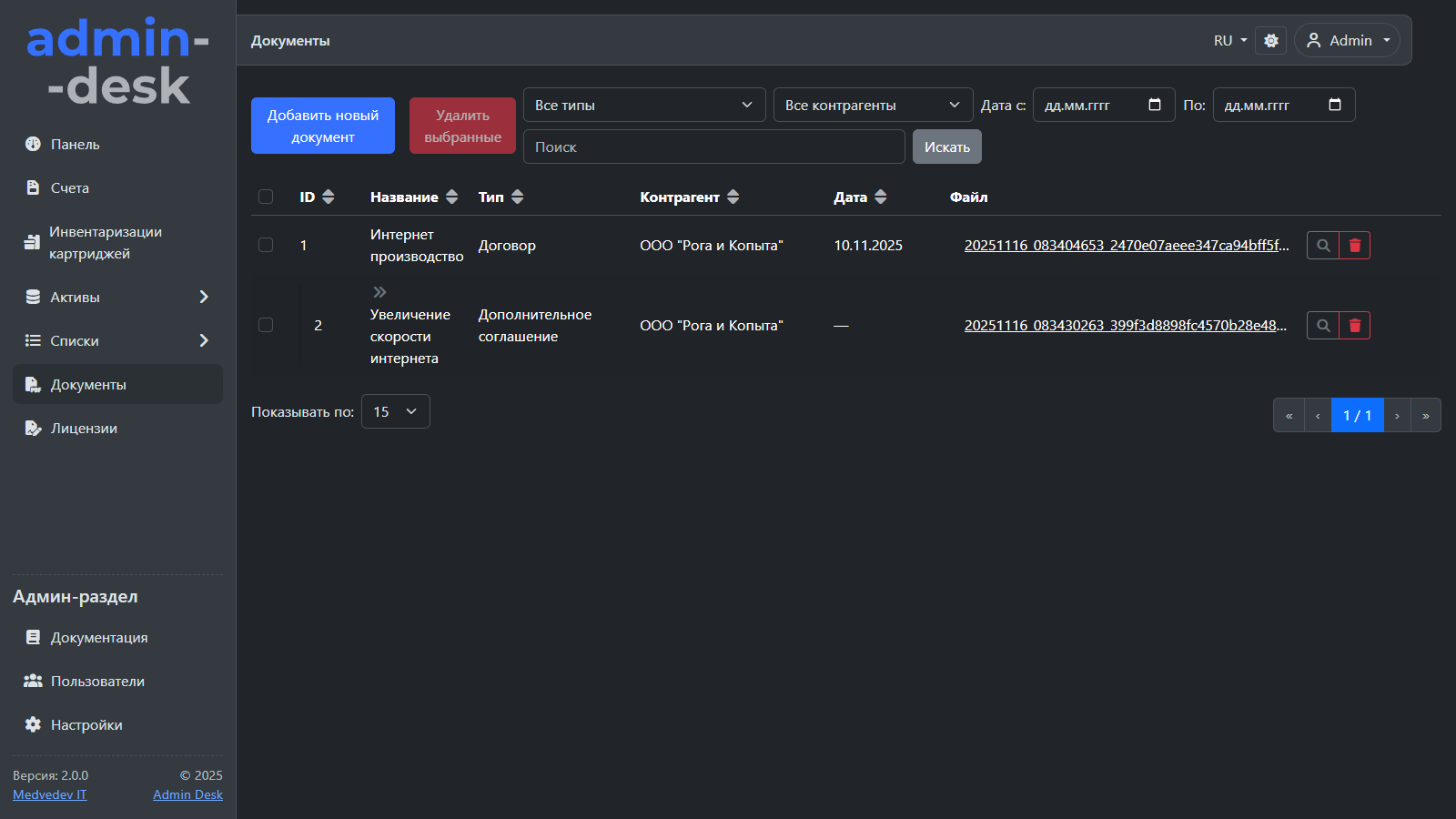Open the 'Все контрагенты' filter dropdown

pyautogui.click(x=873, y=106)
